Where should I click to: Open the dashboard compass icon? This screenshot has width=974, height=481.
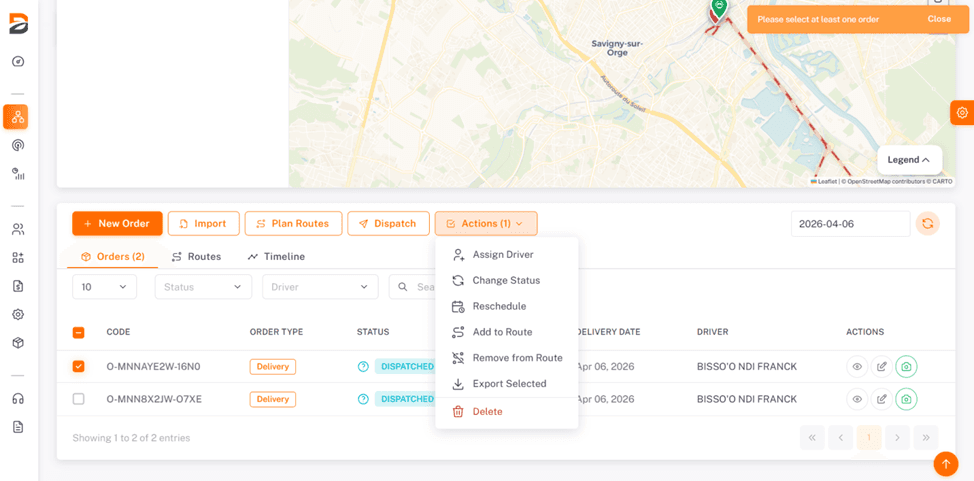(x=18, y=62)
